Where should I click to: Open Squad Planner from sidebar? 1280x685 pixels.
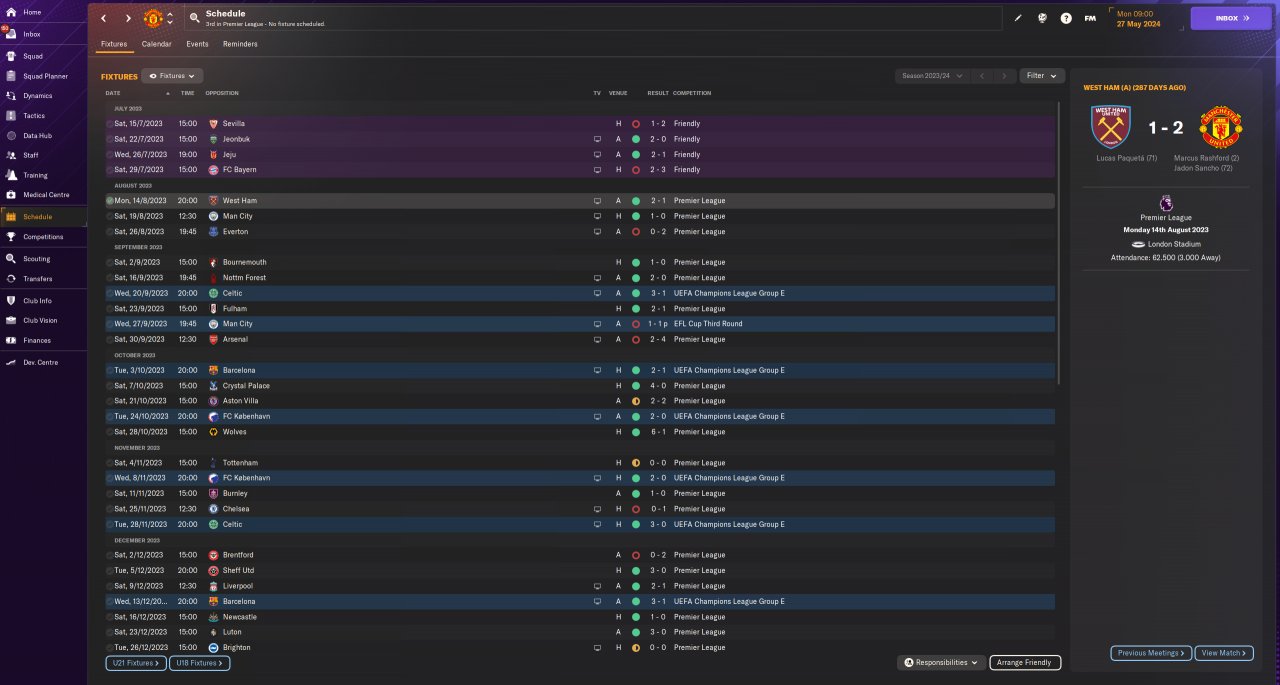[x=43, y=76]
